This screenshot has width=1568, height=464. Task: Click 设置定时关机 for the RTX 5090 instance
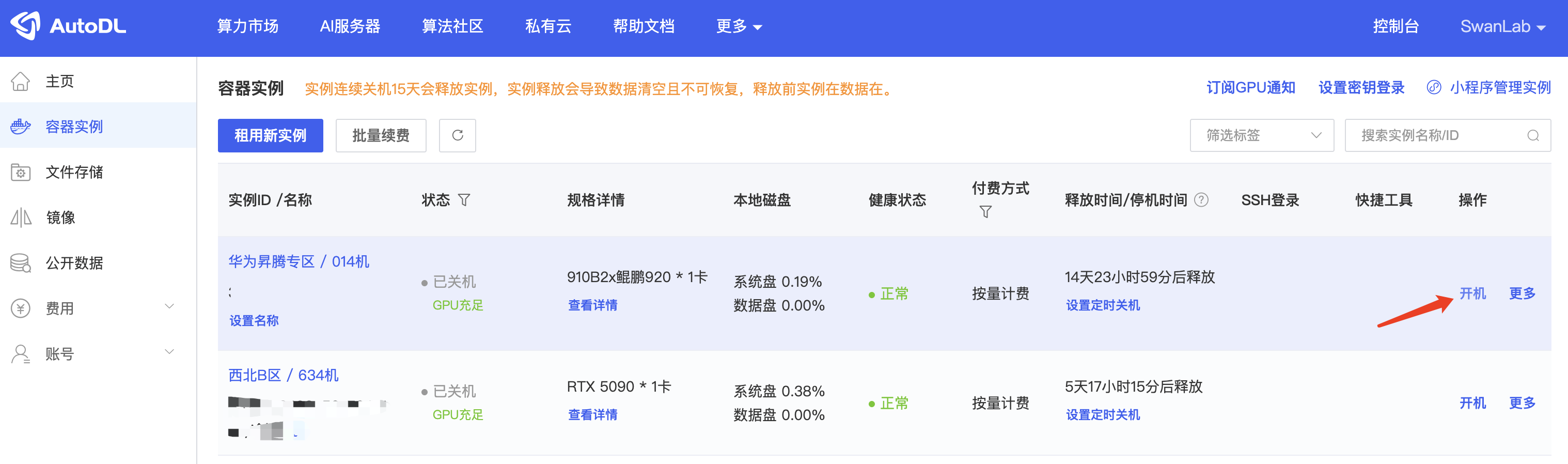(x=1102, y=415)
